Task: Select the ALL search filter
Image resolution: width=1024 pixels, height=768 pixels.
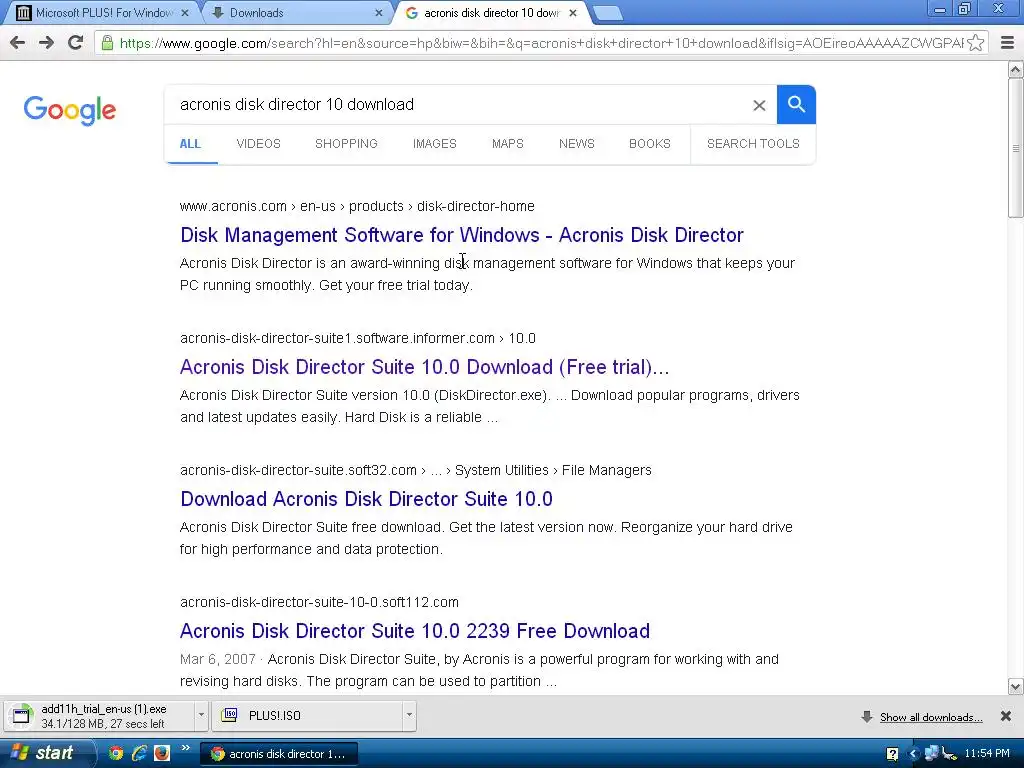Action: [x=190, y=144]
